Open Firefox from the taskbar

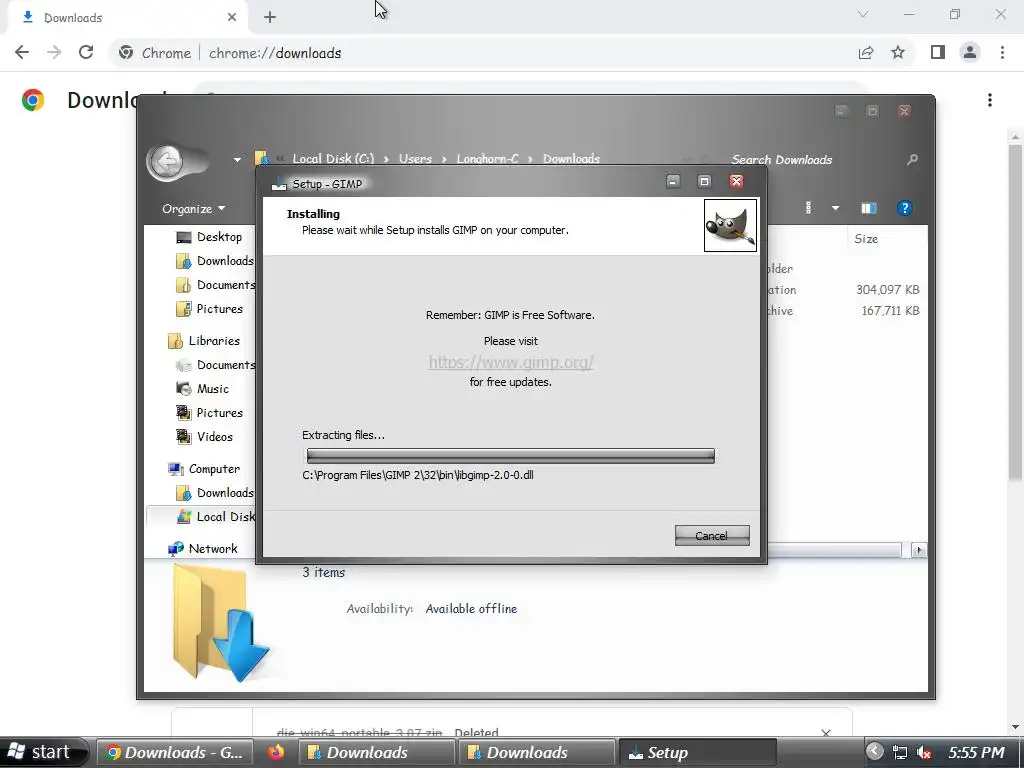(x=276, y=752)
